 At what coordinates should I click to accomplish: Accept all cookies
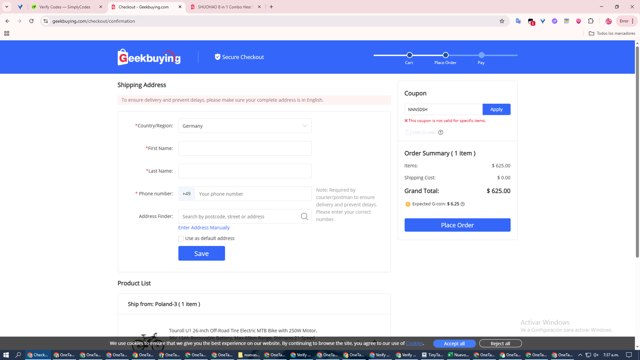click(x=454, y=344)
